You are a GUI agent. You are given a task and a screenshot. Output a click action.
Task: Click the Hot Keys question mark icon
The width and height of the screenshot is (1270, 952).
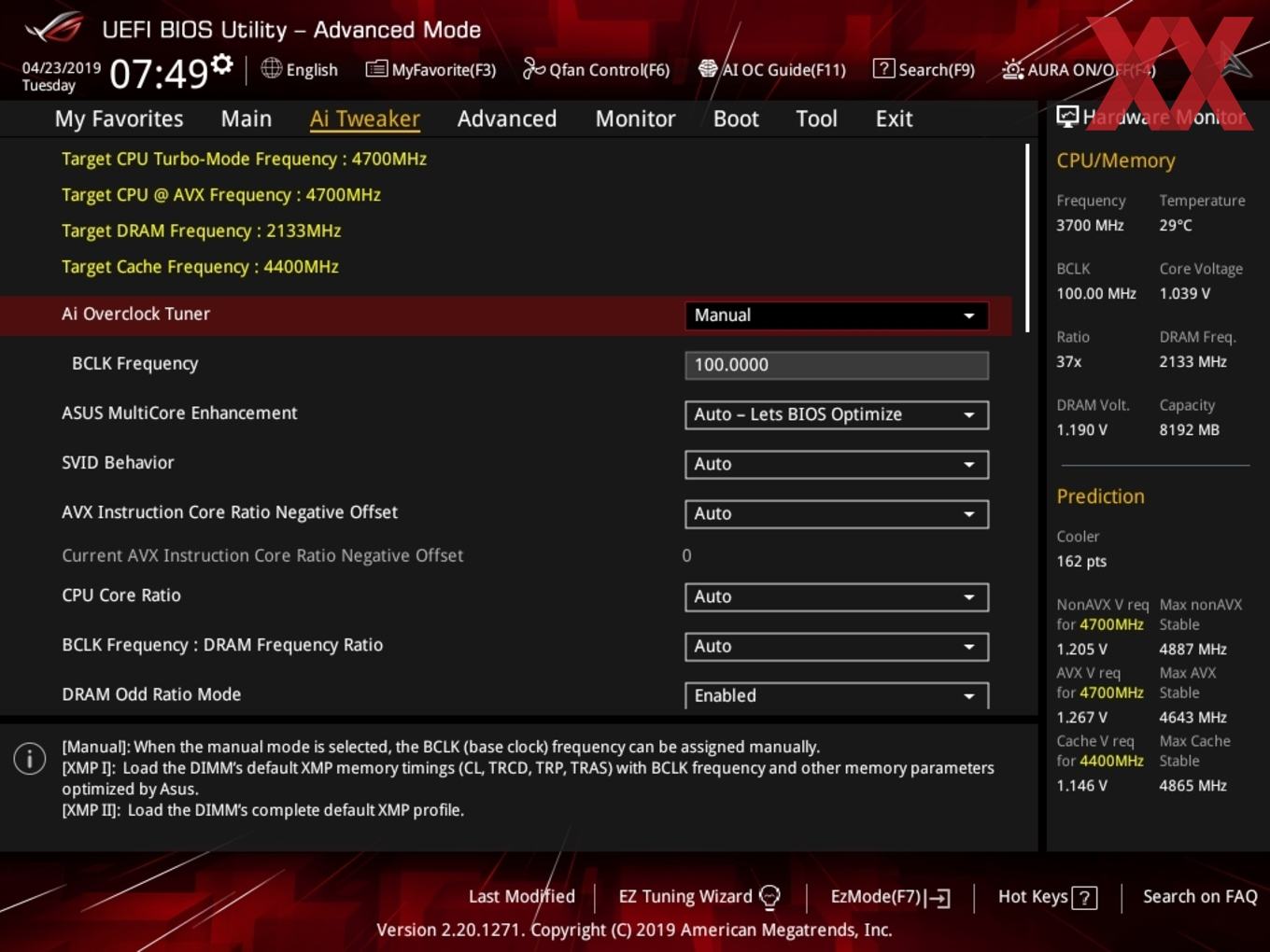[1084, 898]
